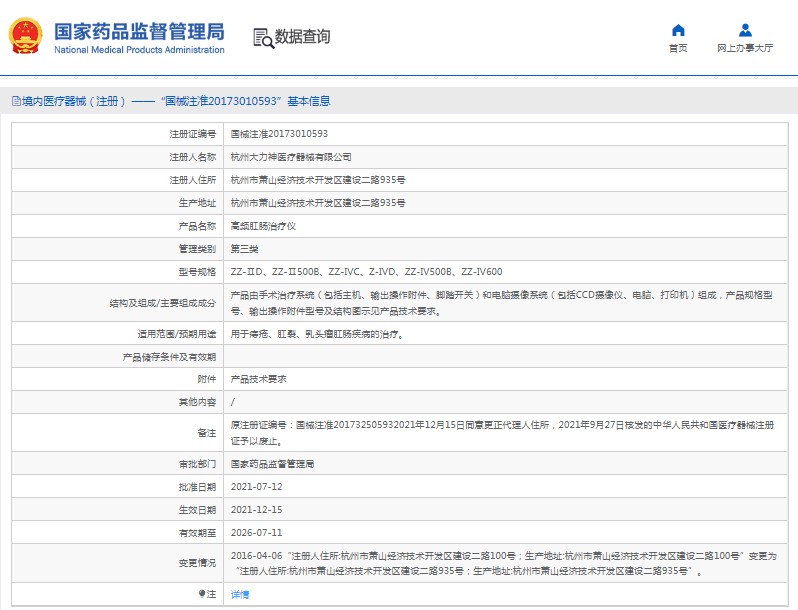Screen dimensions: 798x610
Task: Click label 变更情况
Action: click(197, 563)
